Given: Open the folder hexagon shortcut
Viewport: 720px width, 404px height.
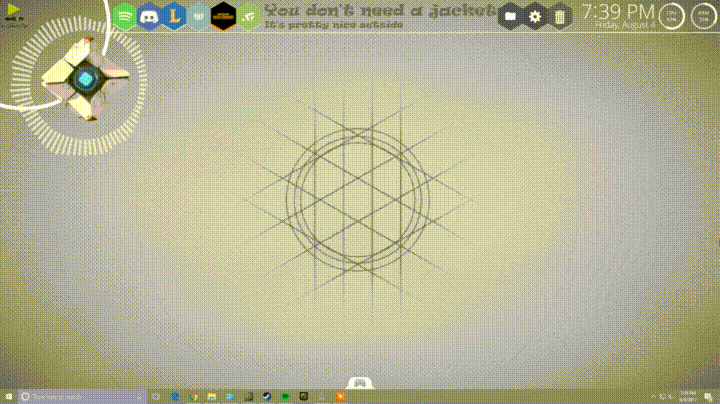Looking at the screenshot, I should pos(511,16).
